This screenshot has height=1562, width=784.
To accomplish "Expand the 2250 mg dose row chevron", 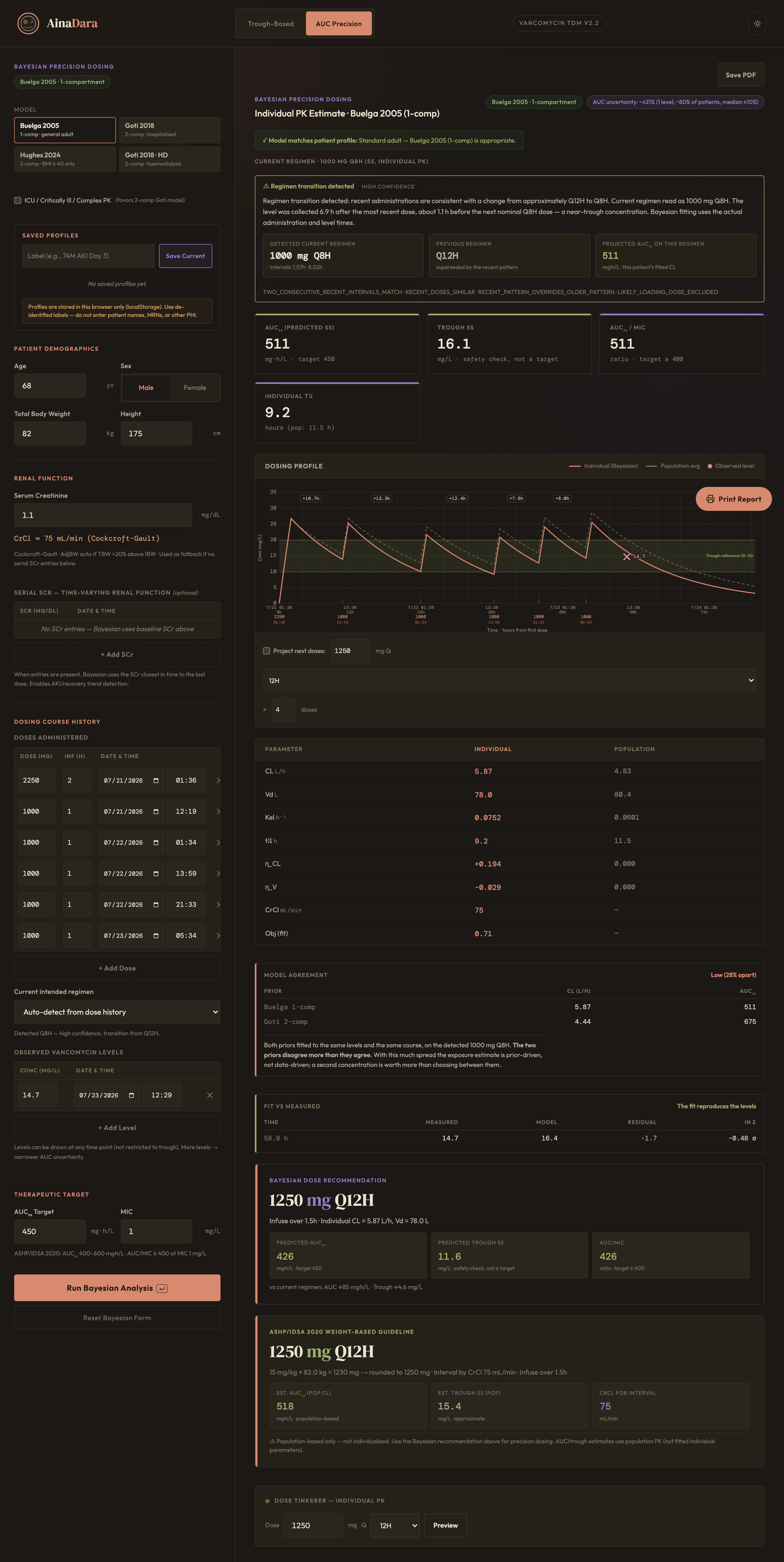I will (x=218, y=780).
